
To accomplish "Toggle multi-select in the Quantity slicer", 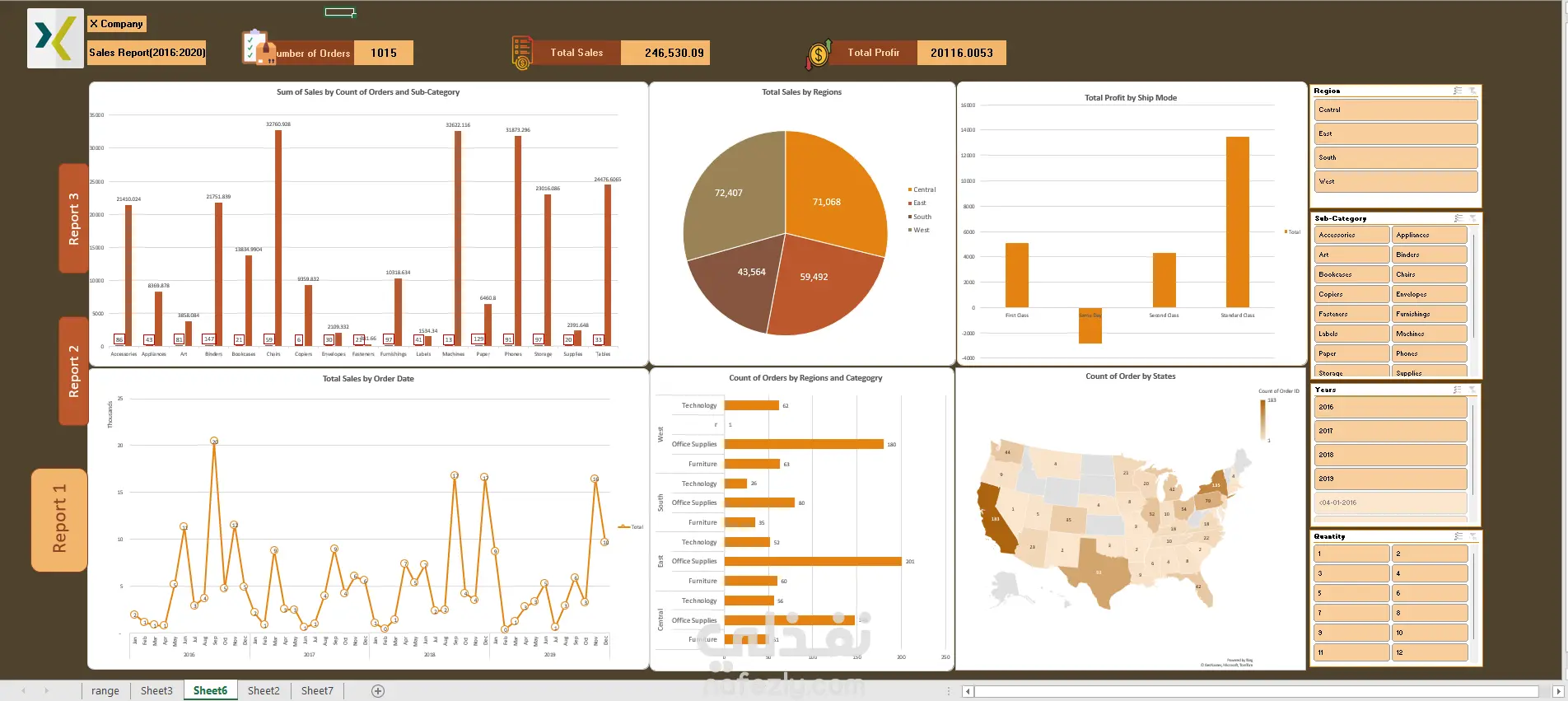I will tap(1458, 536).
